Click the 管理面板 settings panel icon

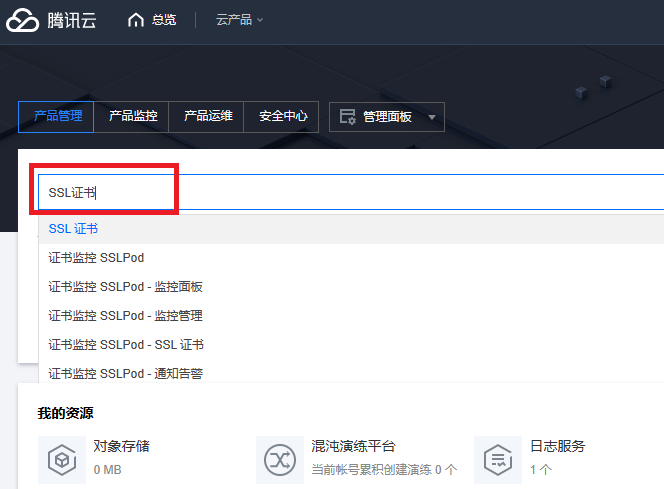348,117
